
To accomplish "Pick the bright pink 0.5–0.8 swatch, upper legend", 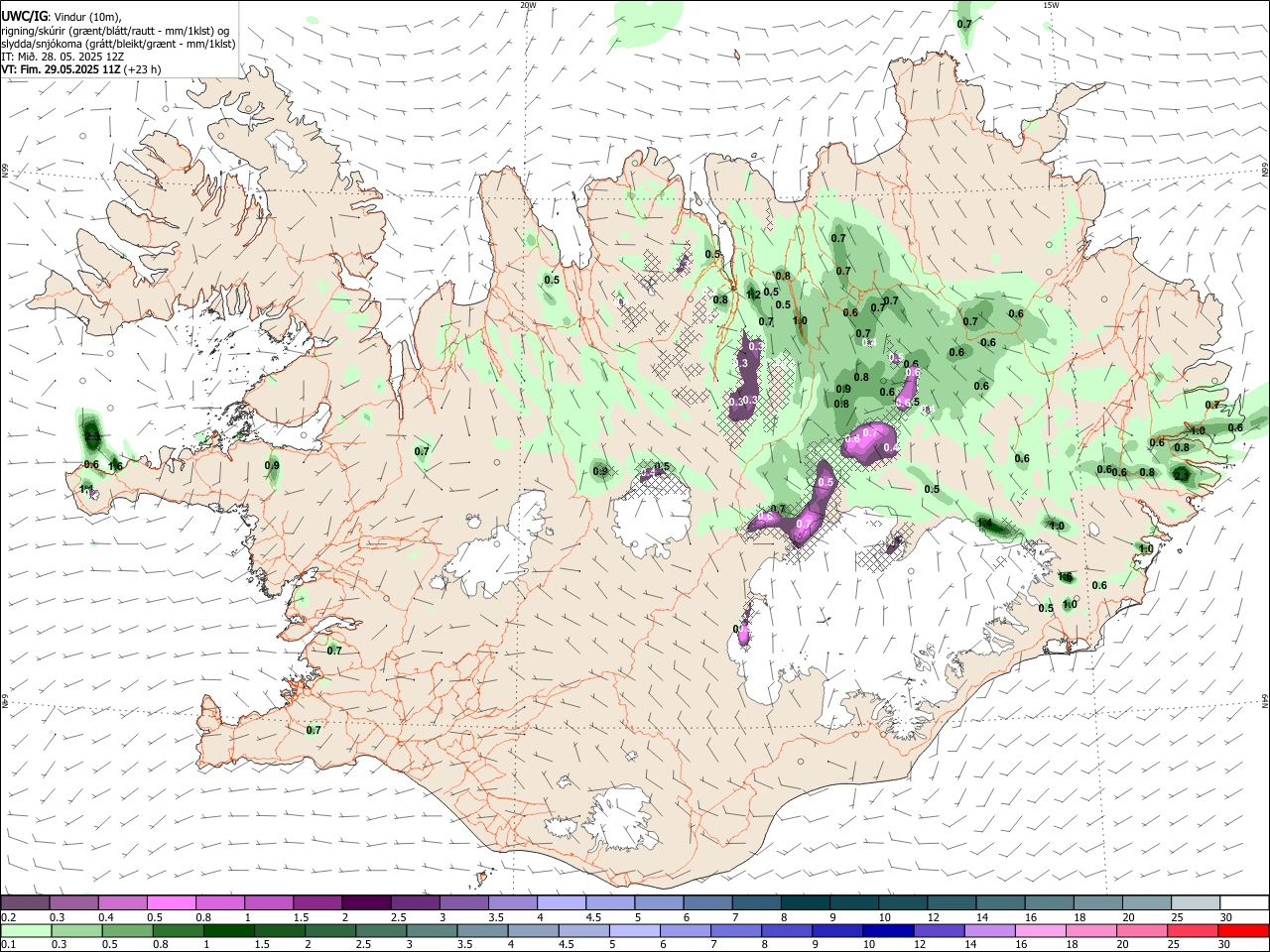I will (x=171, y=902).
